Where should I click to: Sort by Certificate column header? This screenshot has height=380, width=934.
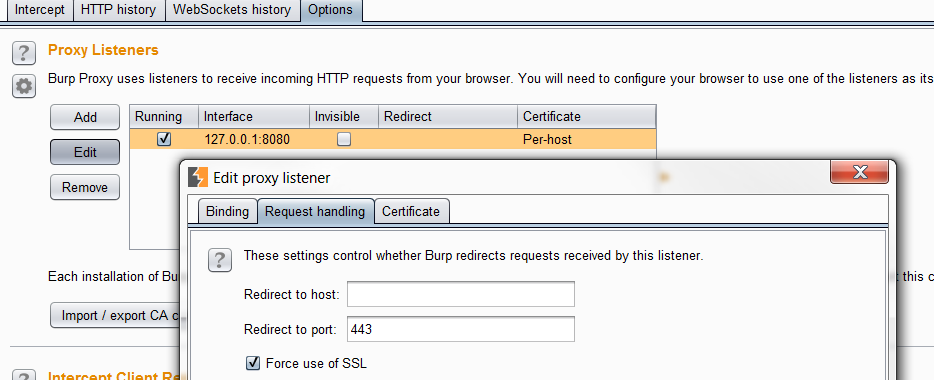587,117
